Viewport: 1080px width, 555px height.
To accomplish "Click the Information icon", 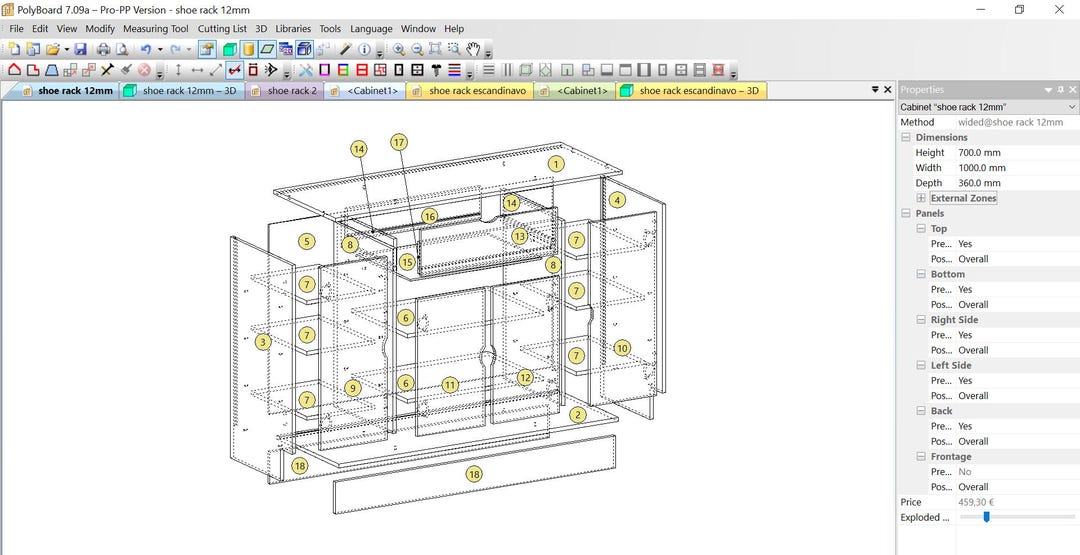I will pos(364,49).
